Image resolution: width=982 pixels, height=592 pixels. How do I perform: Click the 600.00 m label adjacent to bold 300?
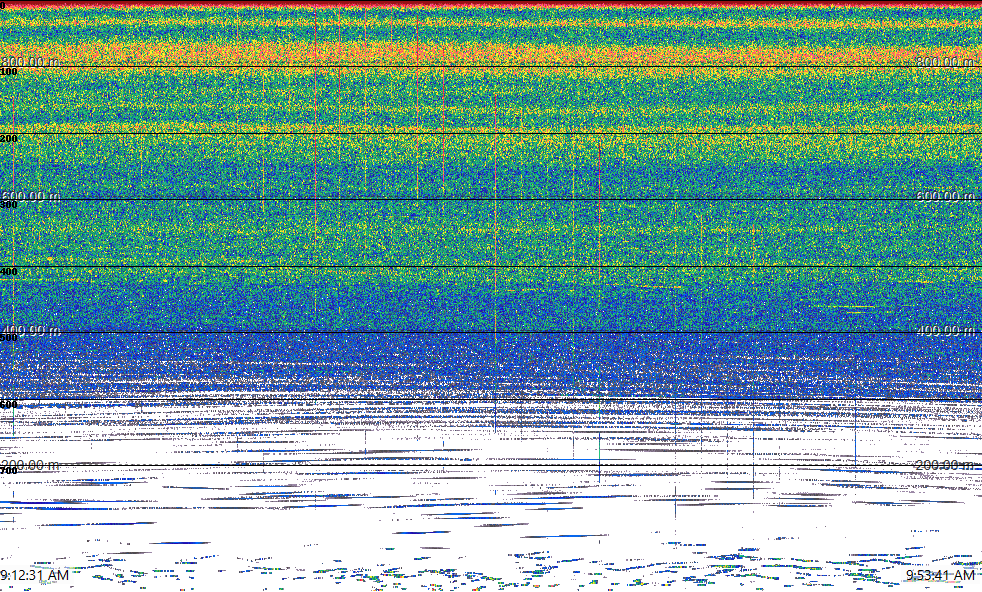point(30,195)
